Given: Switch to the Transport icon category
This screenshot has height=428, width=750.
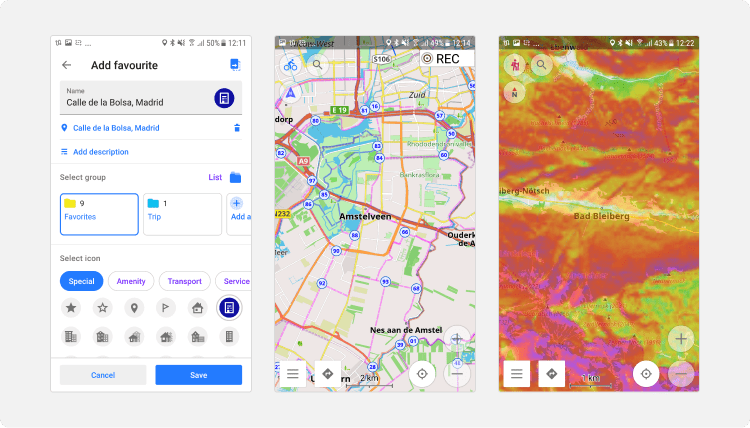Looking at the screenshot, I should pos(184,281).
